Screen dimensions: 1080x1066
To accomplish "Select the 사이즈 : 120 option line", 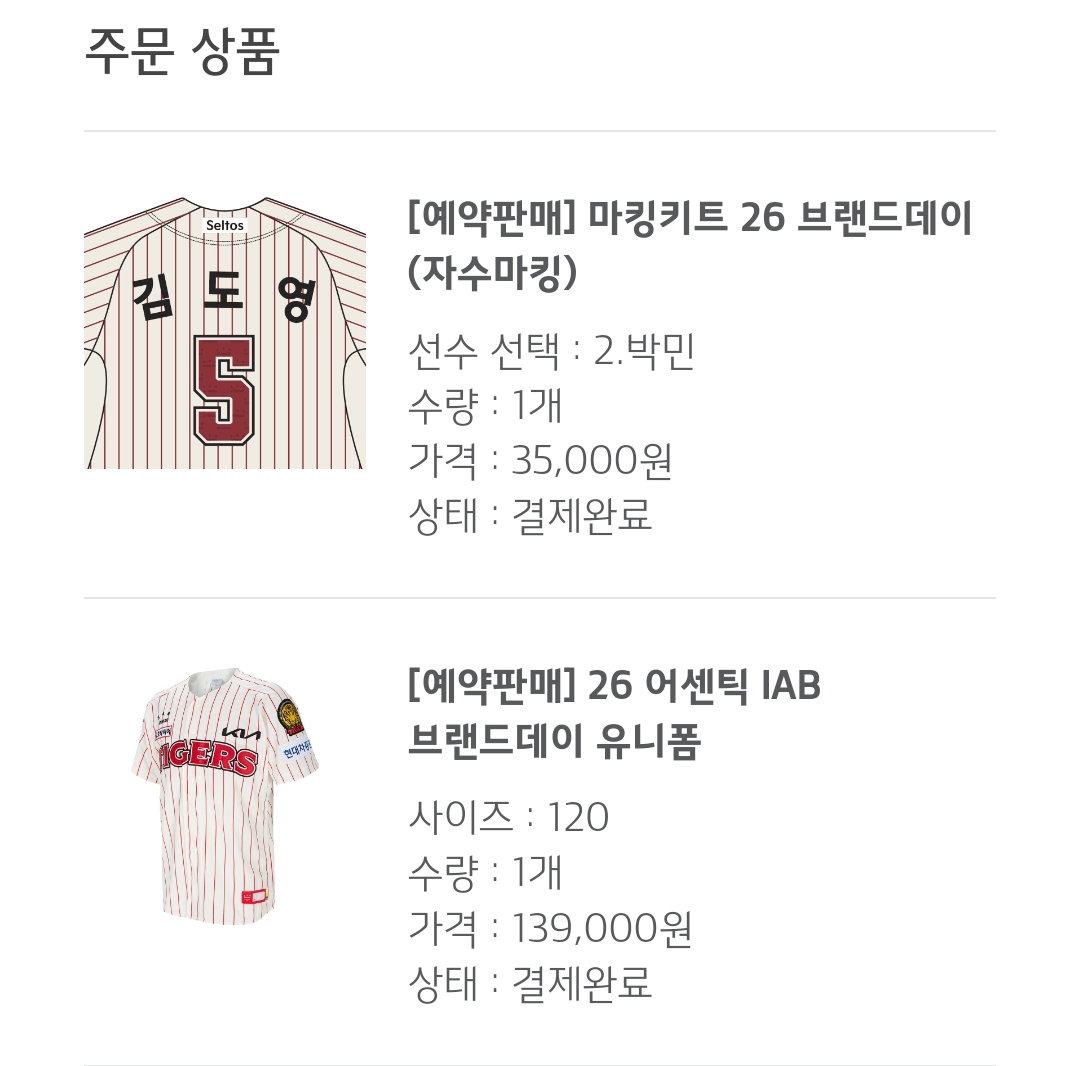I will pyautogui.click(x=508, y=817).
